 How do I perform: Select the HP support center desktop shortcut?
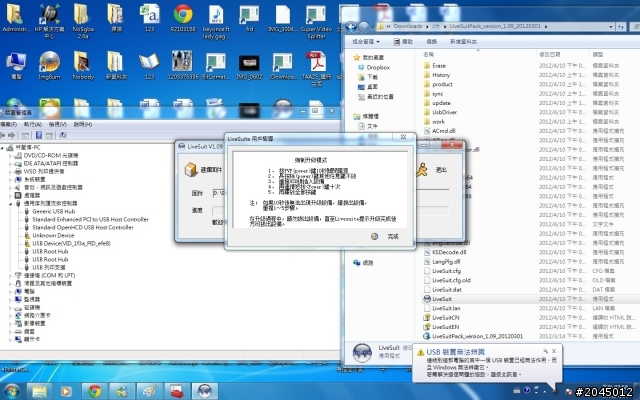[x=49, y=21]
